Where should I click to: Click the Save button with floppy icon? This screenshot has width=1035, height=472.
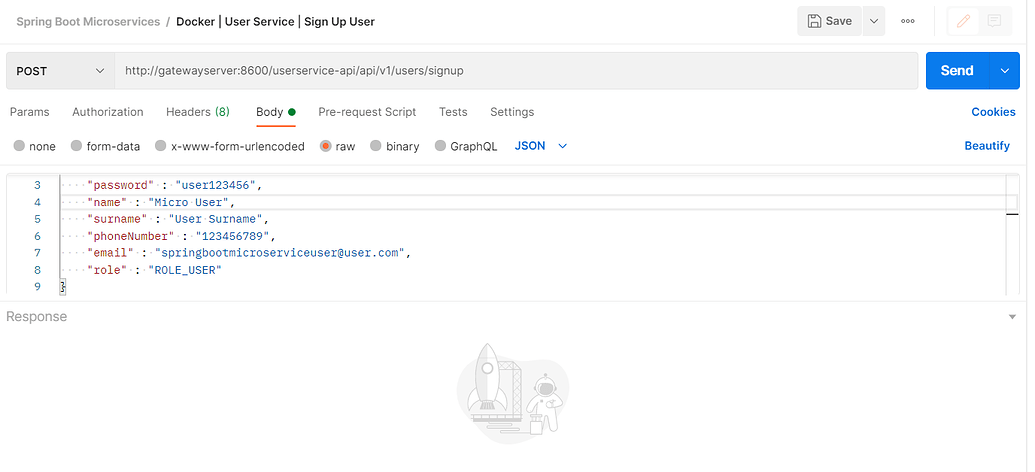coord(829,21)
